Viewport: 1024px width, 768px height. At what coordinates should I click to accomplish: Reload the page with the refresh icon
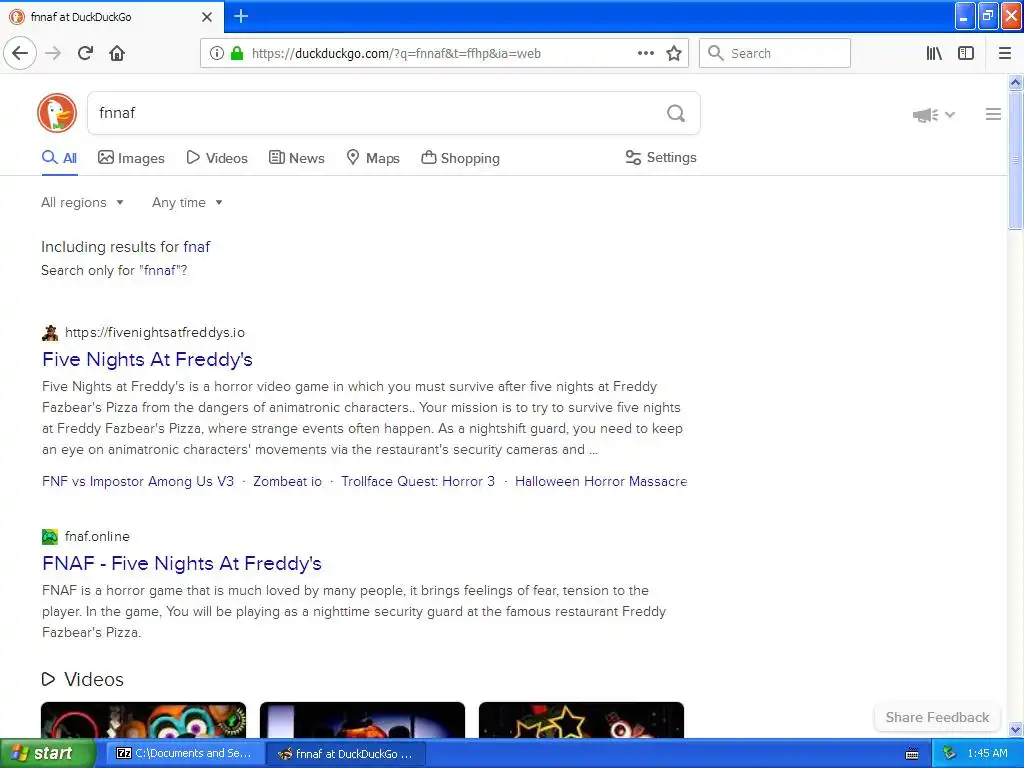[85, 53]
